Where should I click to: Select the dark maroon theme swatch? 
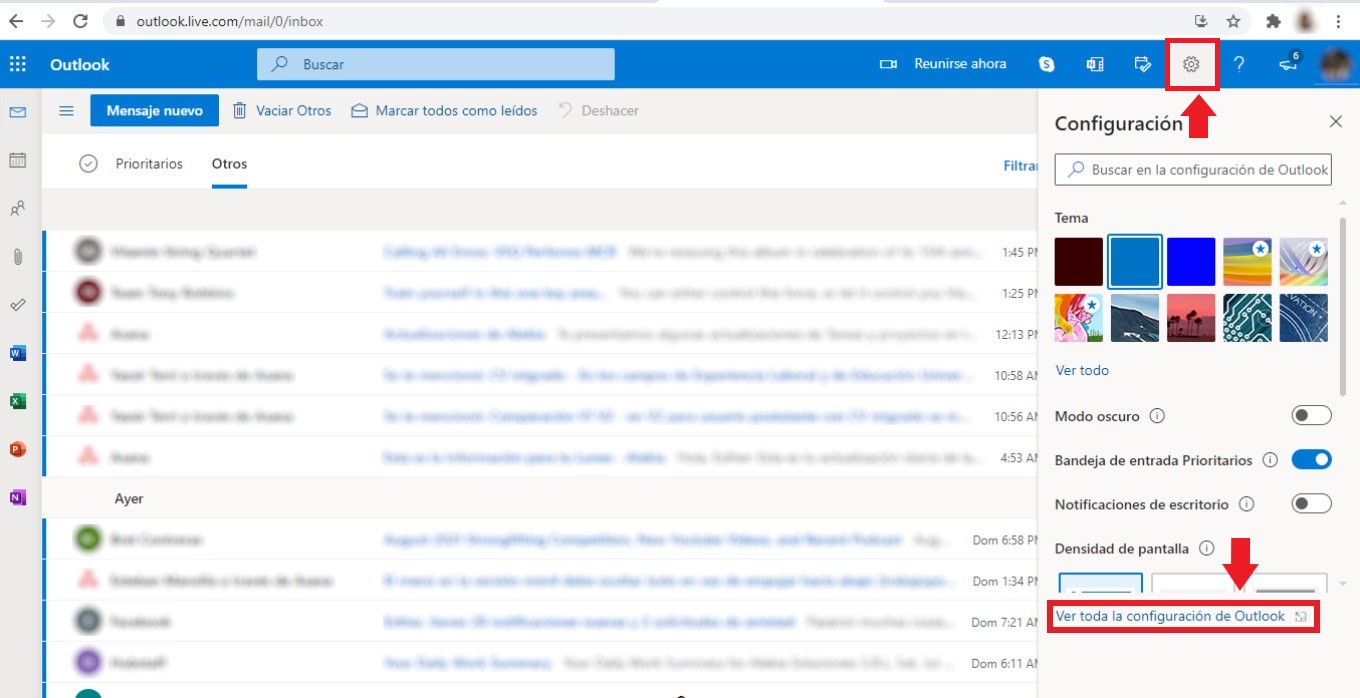[1079, 262]
